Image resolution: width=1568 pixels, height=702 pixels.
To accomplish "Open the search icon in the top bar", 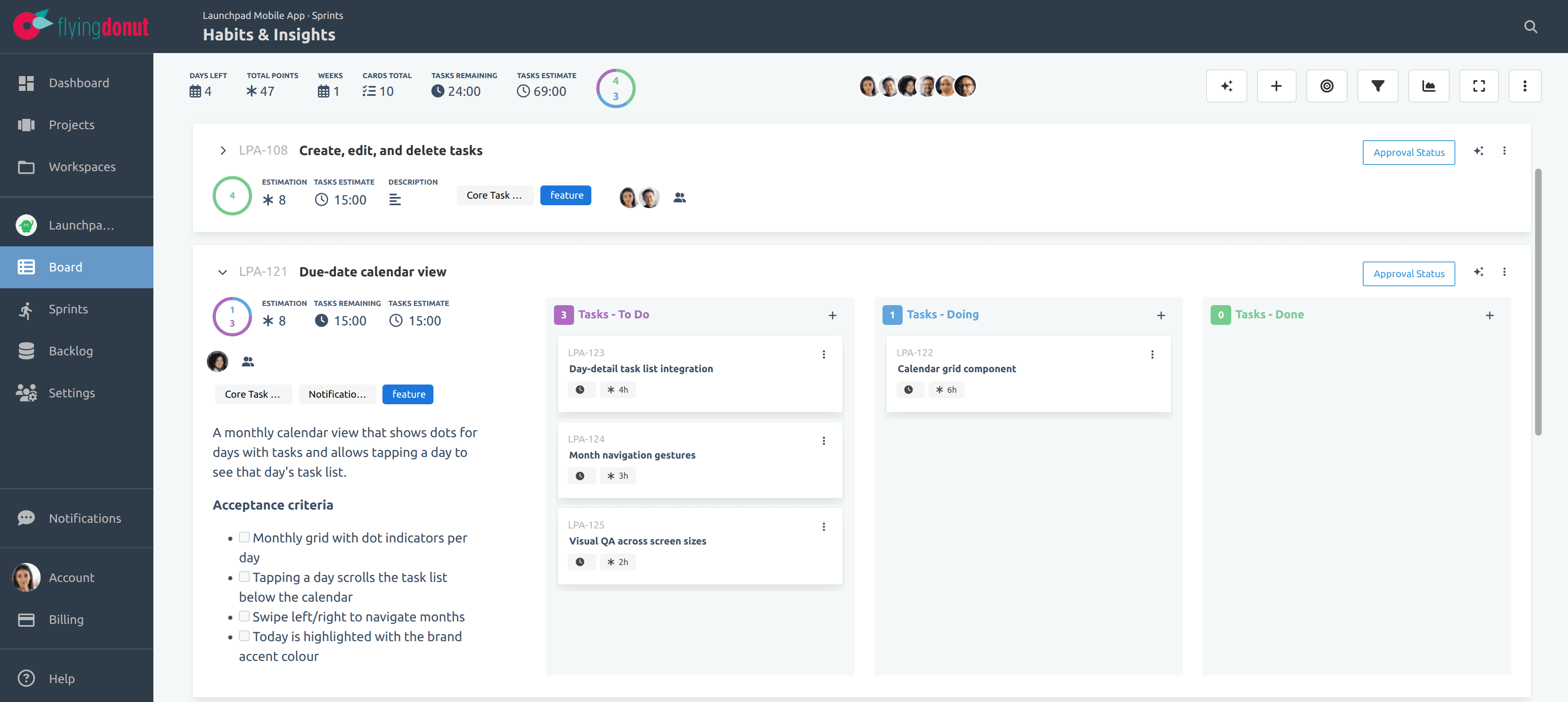I will (x=1530, y=26).
